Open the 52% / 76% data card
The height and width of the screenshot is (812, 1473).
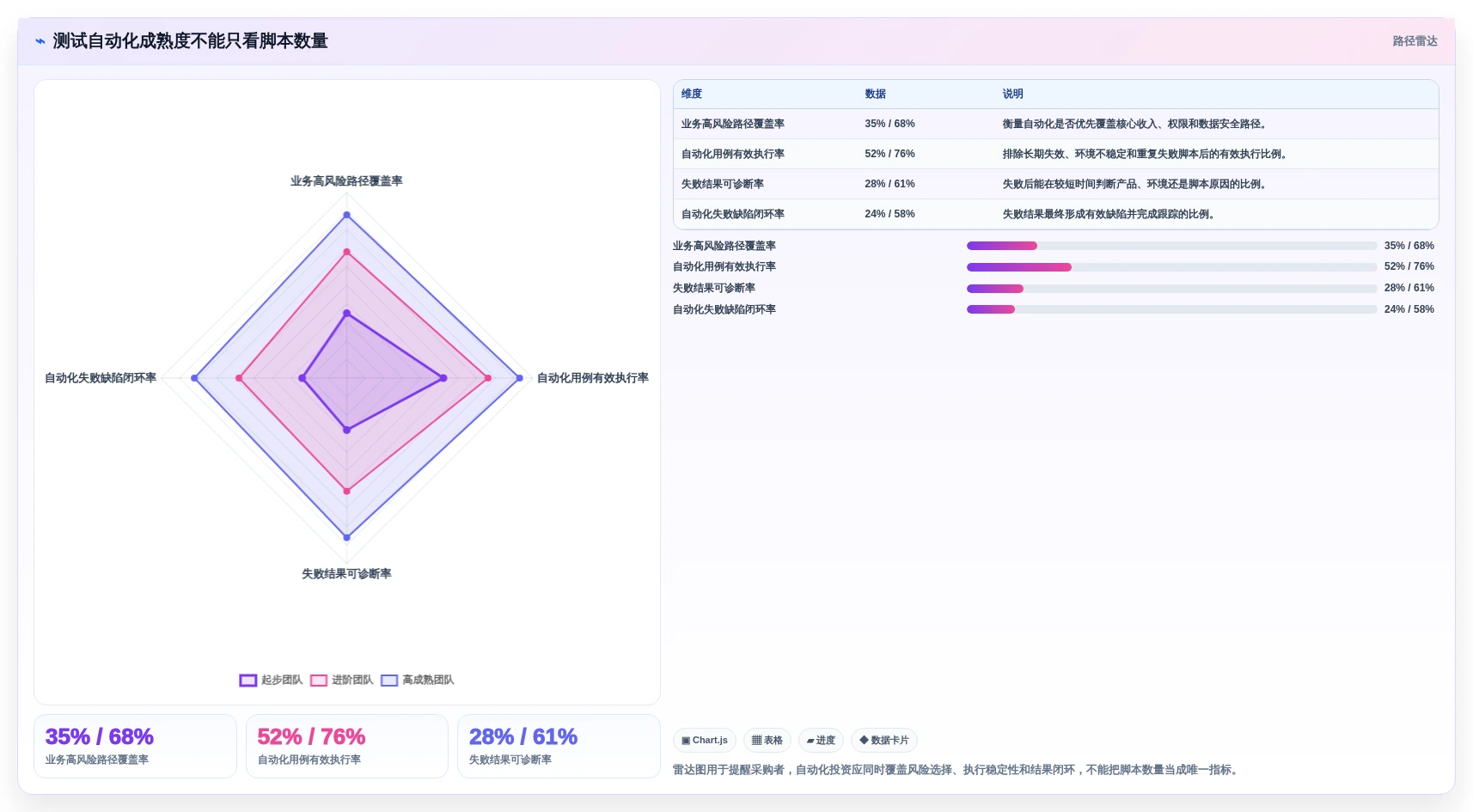coord(347,747)
